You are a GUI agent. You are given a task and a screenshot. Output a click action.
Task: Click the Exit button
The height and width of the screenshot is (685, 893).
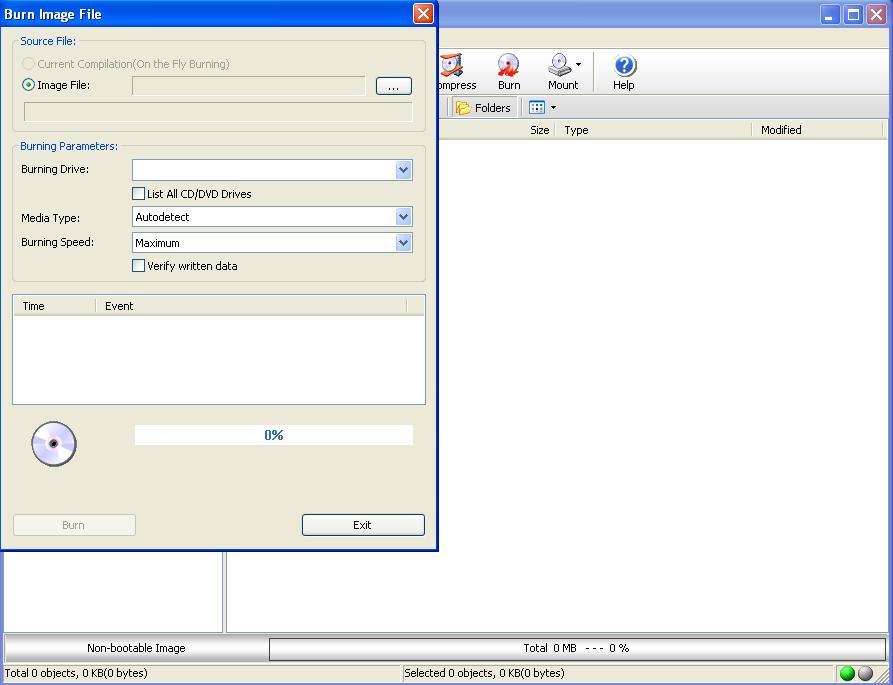363,524
